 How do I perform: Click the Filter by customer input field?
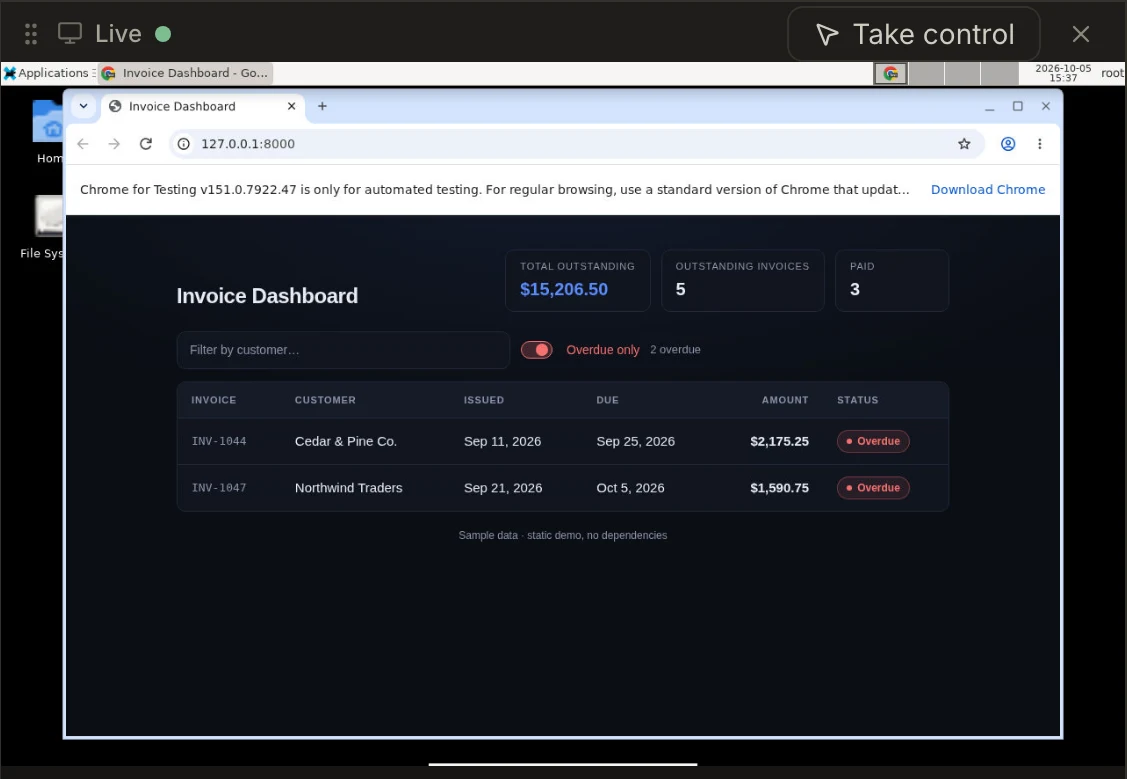tap(343, 350)
